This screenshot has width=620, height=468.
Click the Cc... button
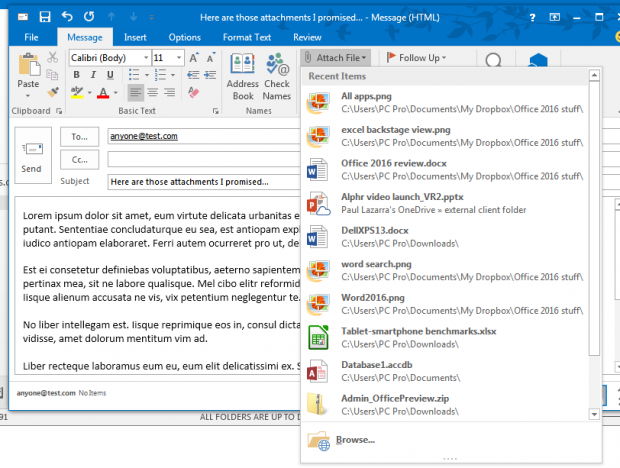pos(79,160)
